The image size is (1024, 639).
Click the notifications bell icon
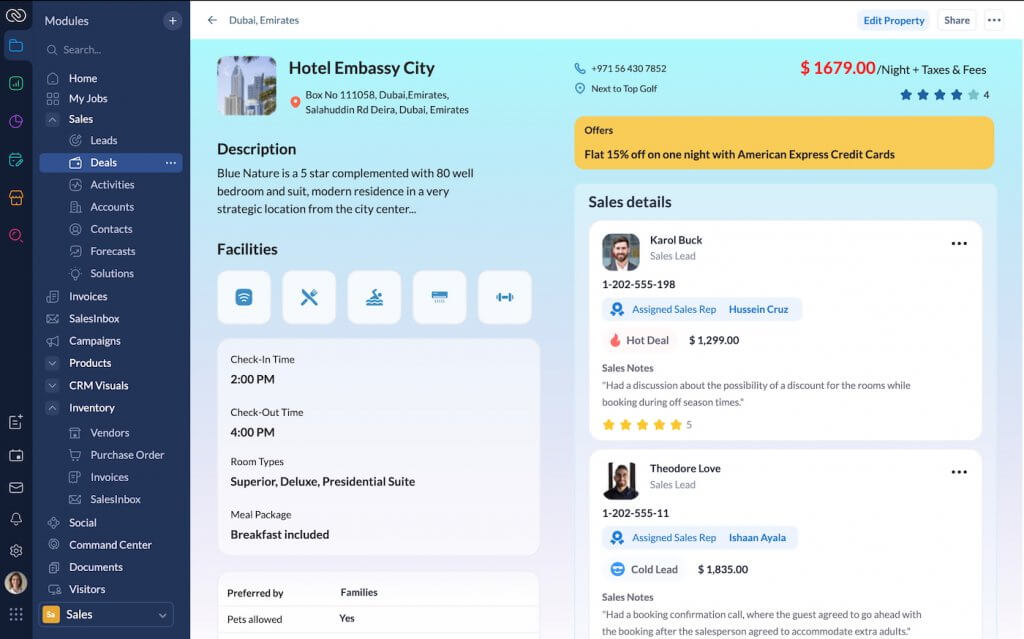coord(15,519)
